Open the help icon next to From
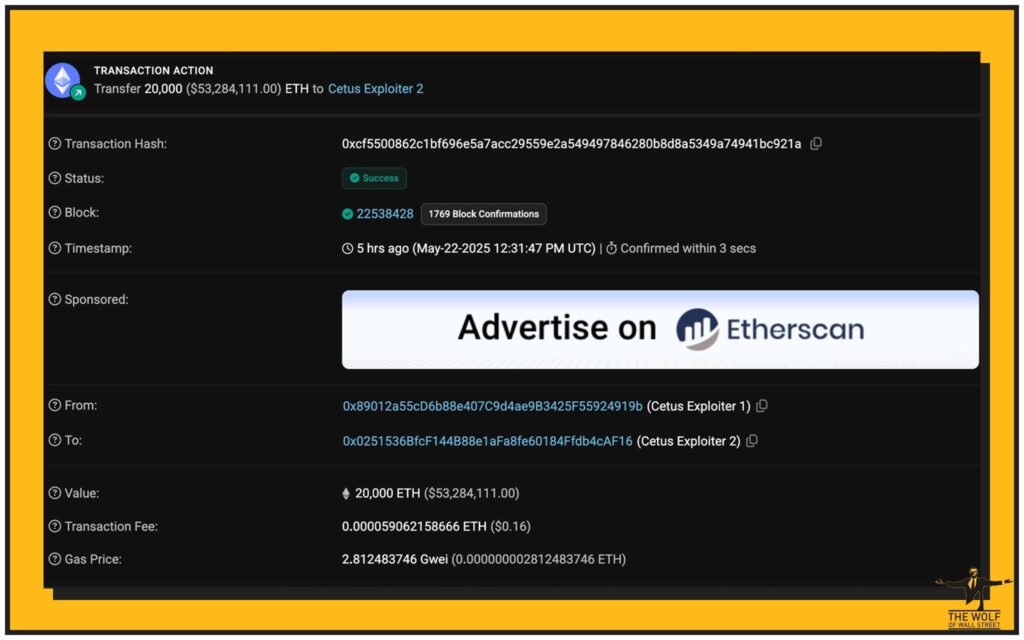The image size is (1024, 640). coord(55,405)
